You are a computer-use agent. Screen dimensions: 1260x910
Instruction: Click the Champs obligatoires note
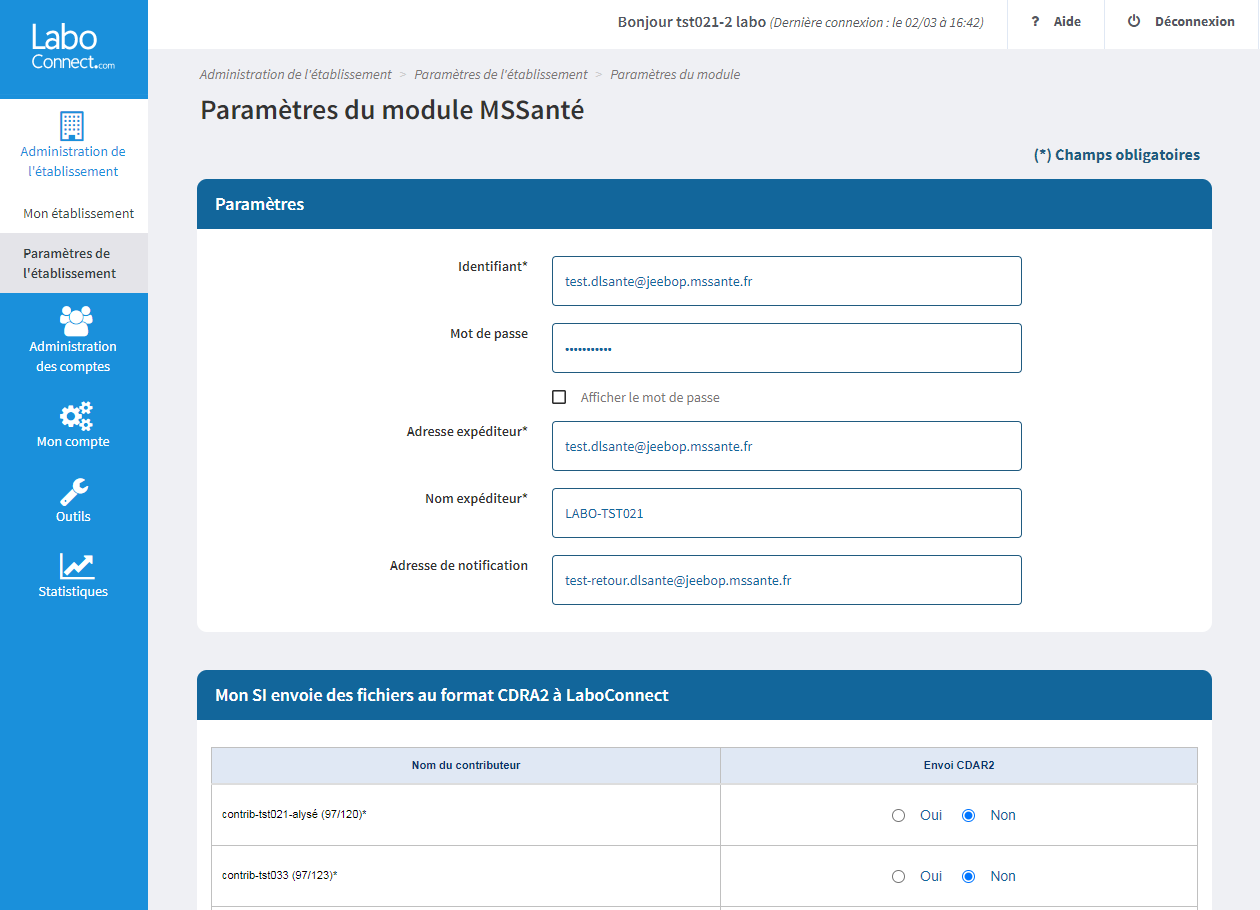1117,155
